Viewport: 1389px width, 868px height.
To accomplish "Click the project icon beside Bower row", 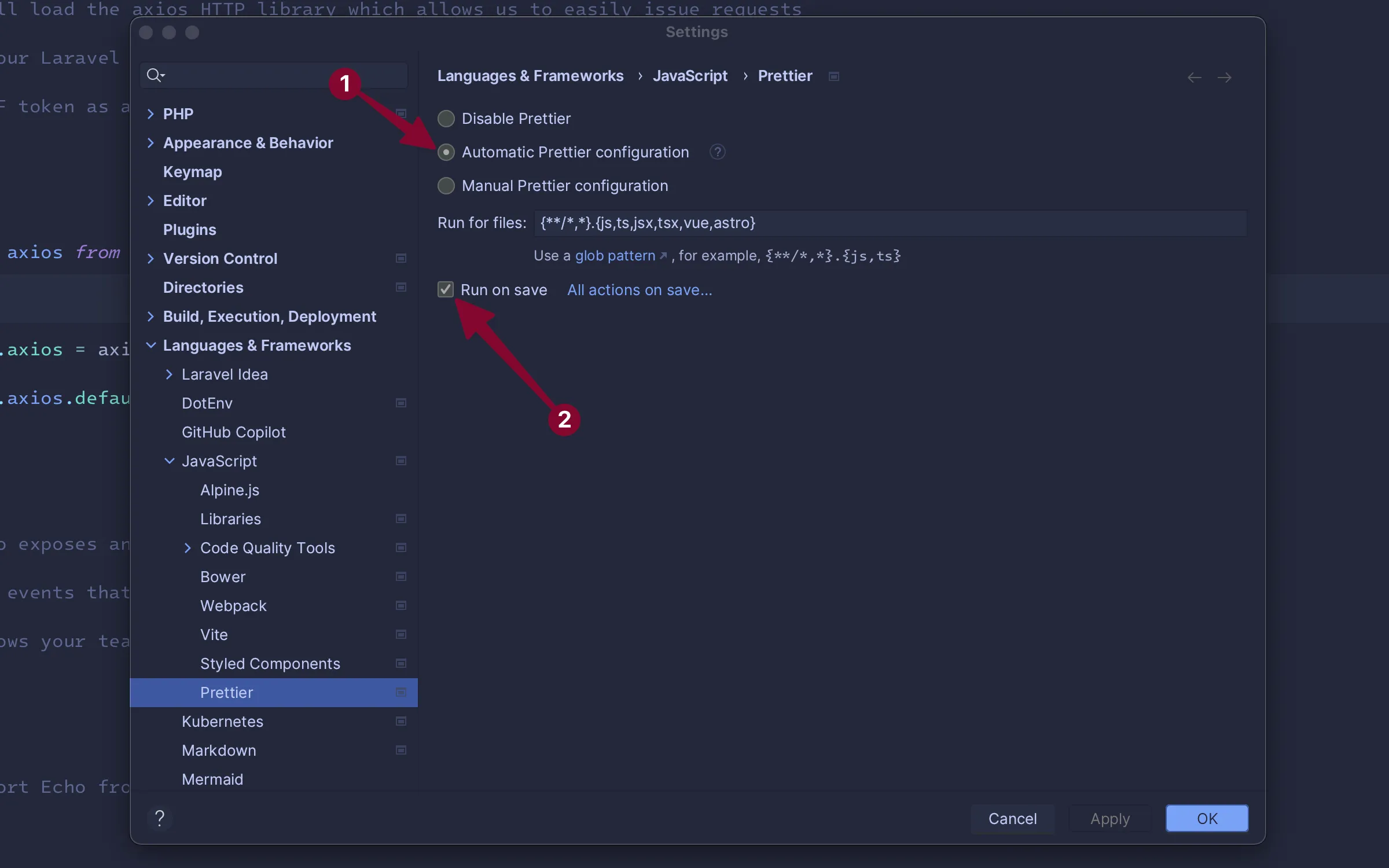I will tap(400, 576).
